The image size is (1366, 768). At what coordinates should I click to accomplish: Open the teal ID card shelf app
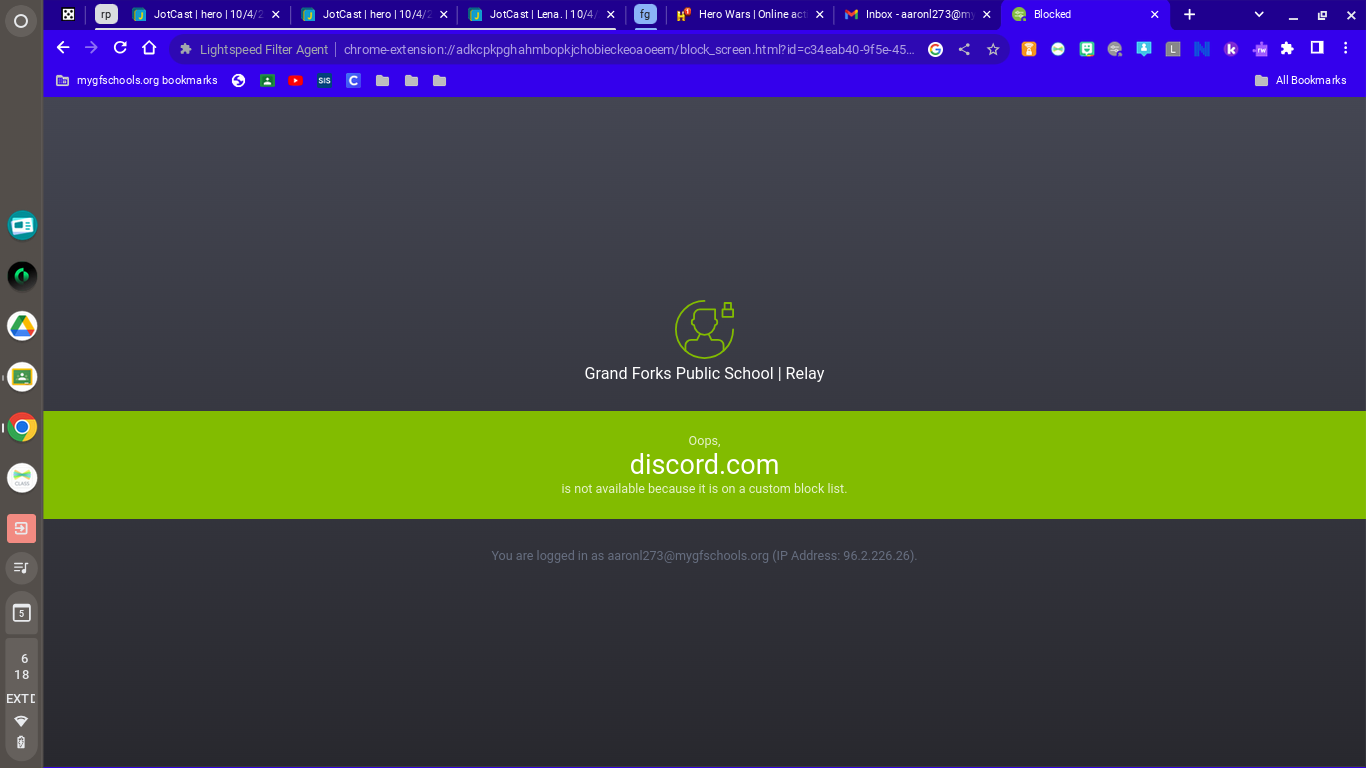22,225
